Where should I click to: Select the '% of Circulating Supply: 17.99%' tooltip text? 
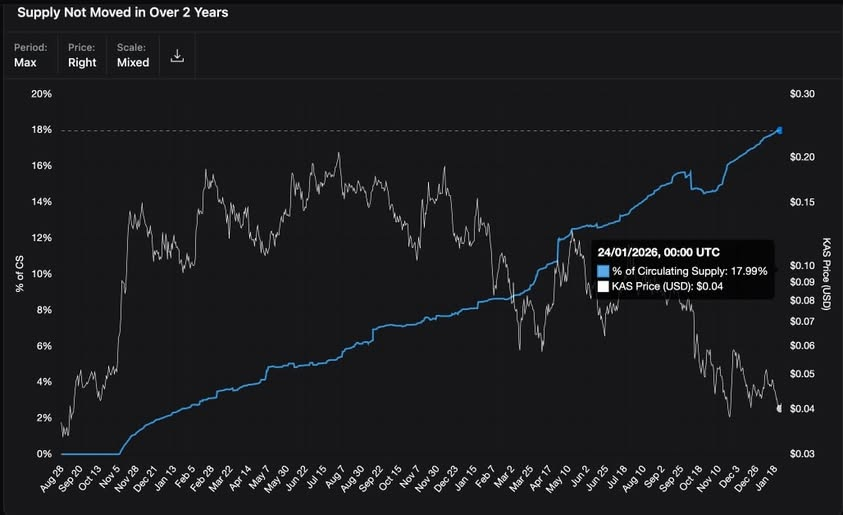tap(690, 271)
